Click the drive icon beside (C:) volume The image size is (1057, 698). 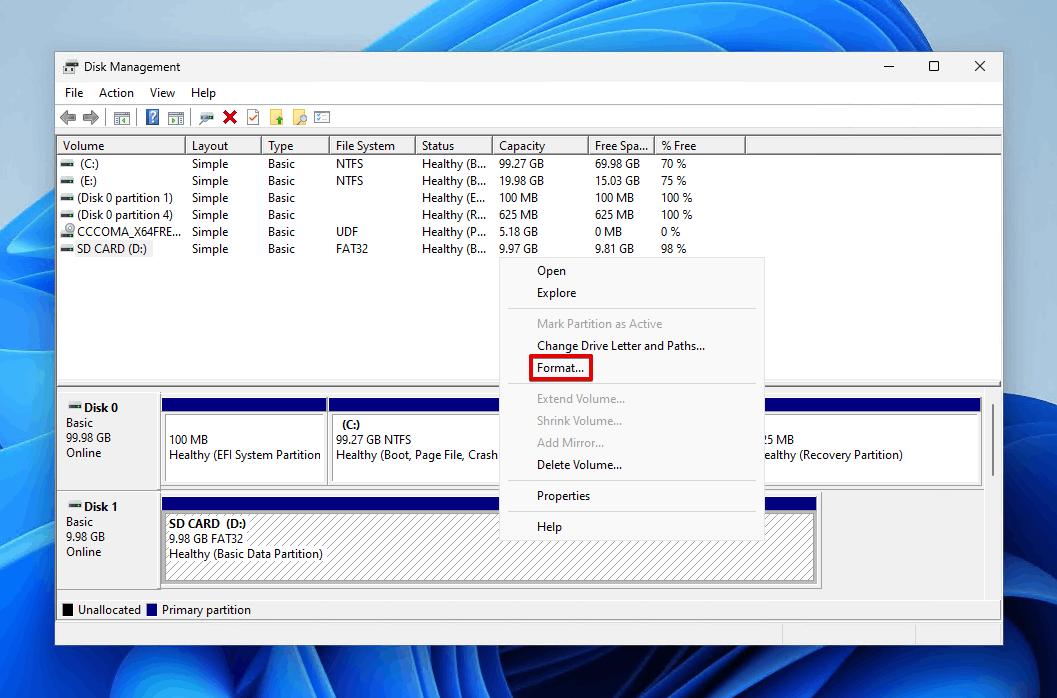[x=67, y=164]
